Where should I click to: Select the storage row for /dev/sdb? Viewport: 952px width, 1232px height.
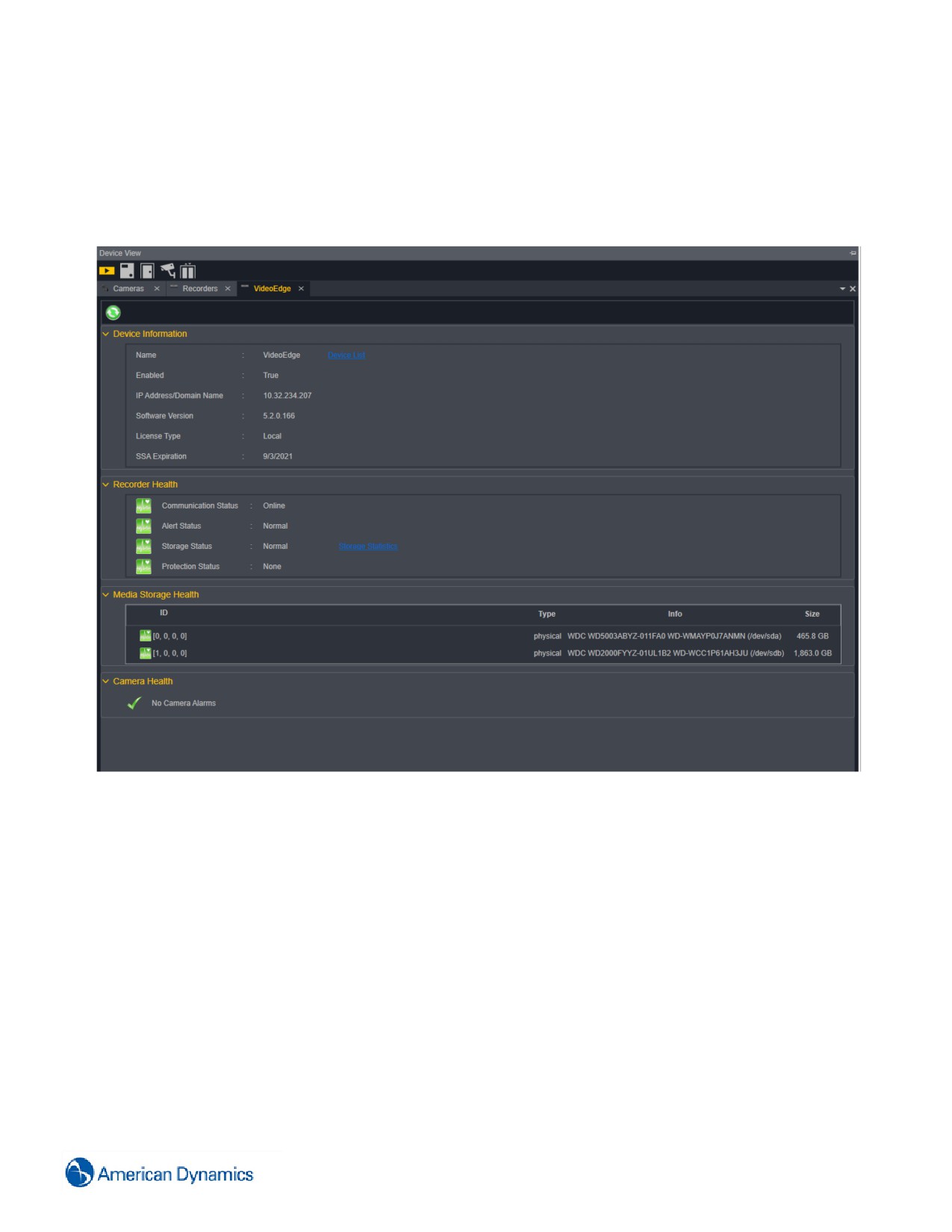483,653
